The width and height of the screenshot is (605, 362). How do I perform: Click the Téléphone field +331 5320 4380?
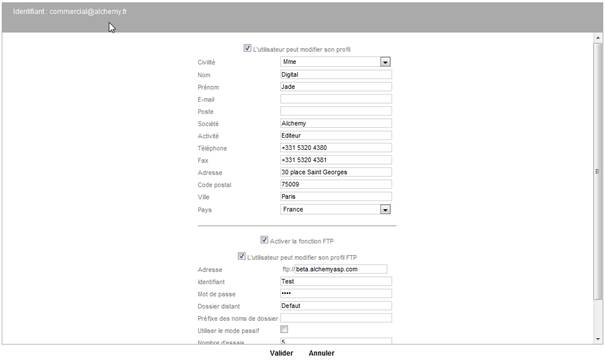(x=336, y=148)
